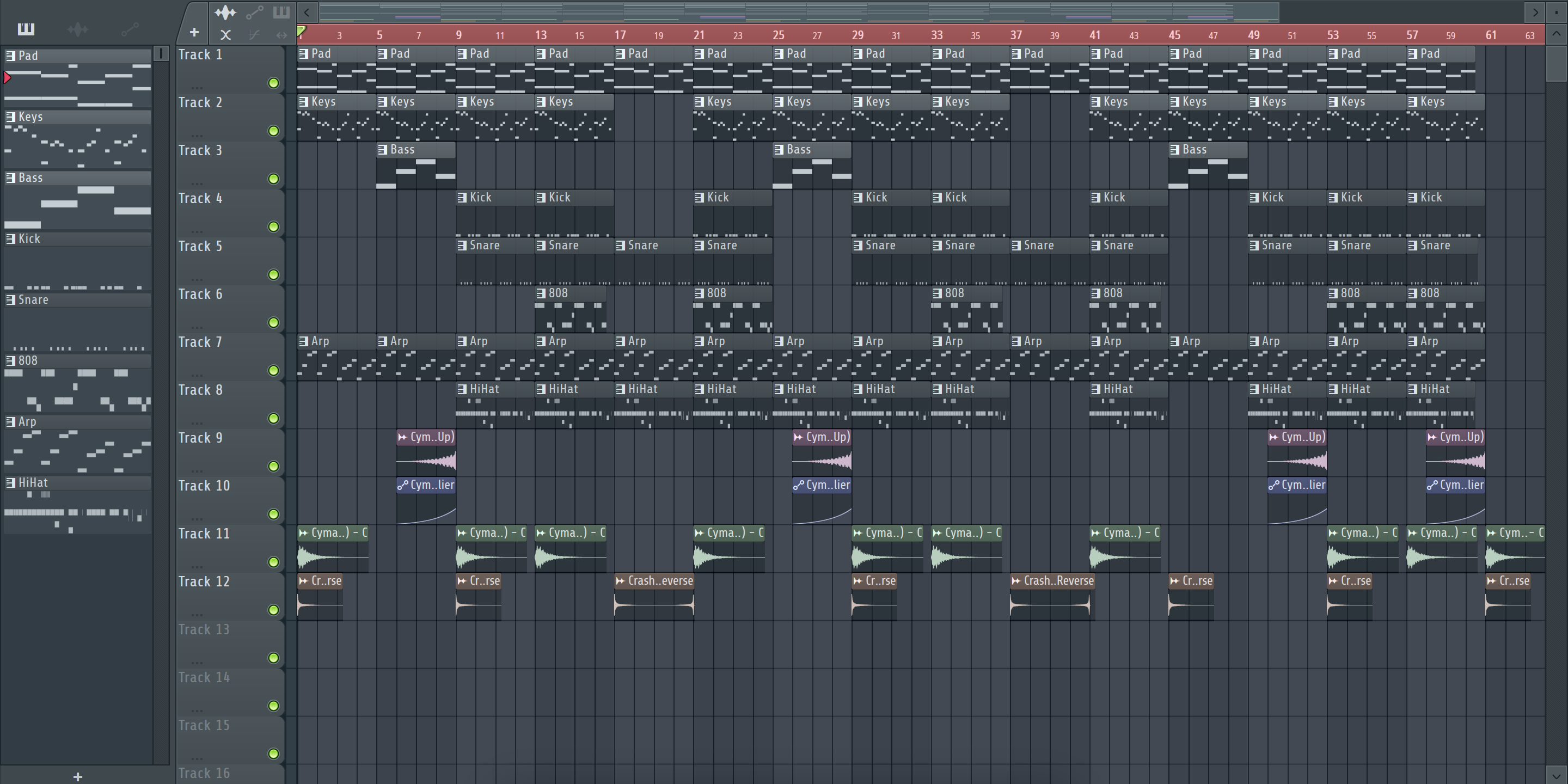1568x784 pixels.
Task: Click the right arrow beside the playlist minimap
Action: 1535,11
